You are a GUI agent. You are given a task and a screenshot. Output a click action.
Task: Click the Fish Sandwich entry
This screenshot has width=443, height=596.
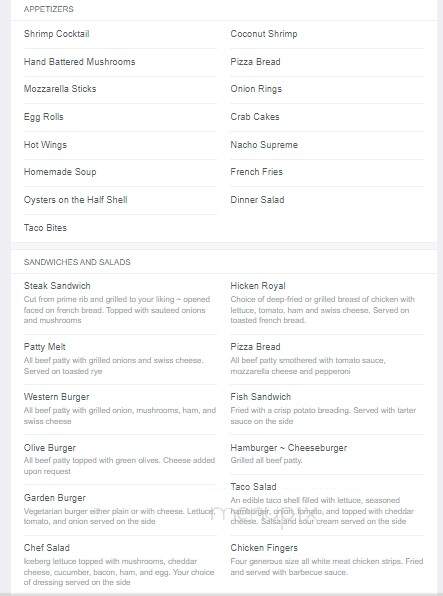(260, 397)
